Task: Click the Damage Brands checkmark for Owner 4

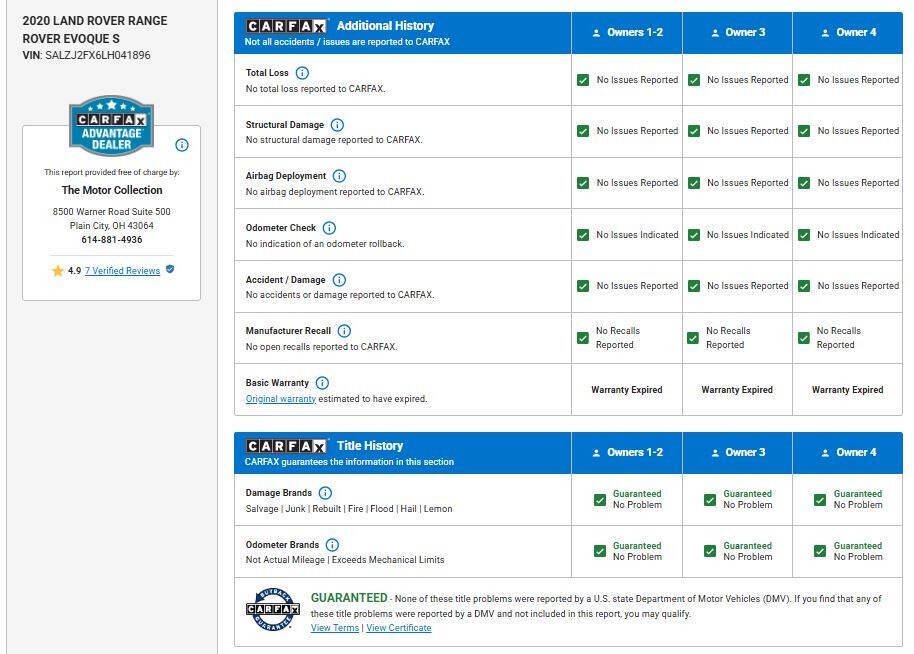Action: pos(820,500)
